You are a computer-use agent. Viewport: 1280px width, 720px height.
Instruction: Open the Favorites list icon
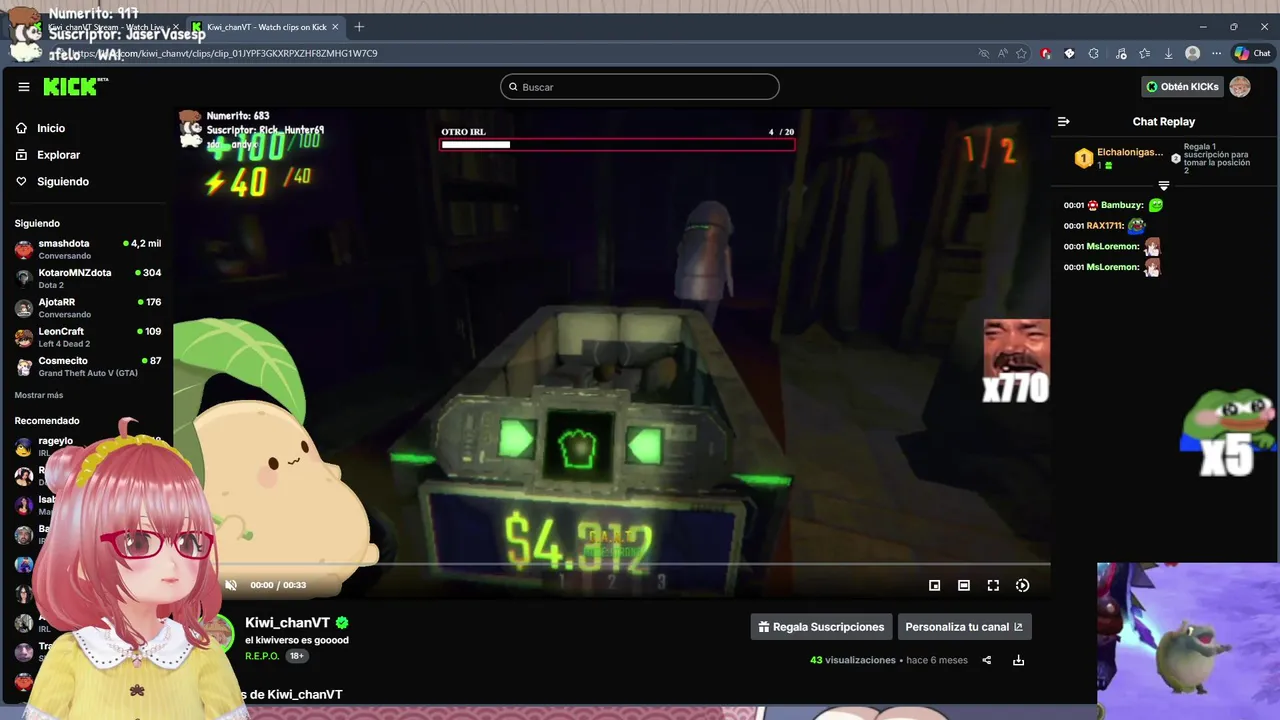1145,54
